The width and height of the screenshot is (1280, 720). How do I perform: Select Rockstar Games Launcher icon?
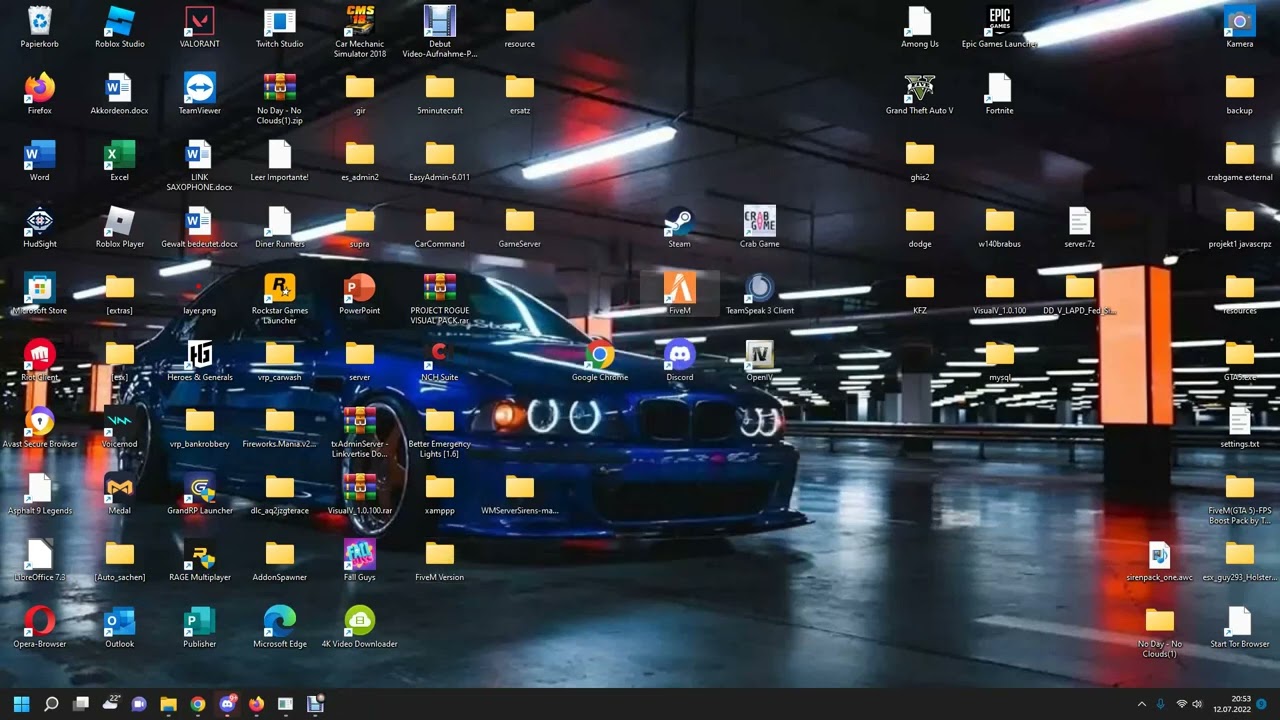[280, 299]
